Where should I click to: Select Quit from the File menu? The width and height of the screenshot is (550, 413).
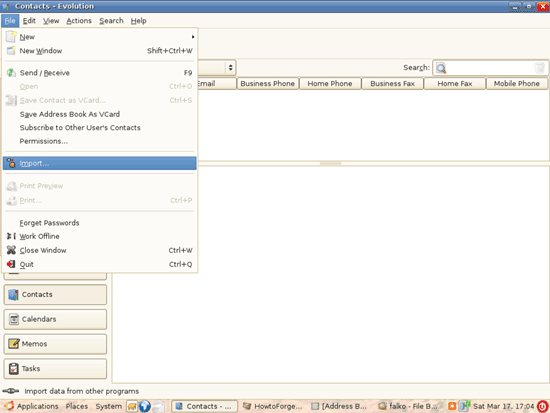tap(100, 264)
